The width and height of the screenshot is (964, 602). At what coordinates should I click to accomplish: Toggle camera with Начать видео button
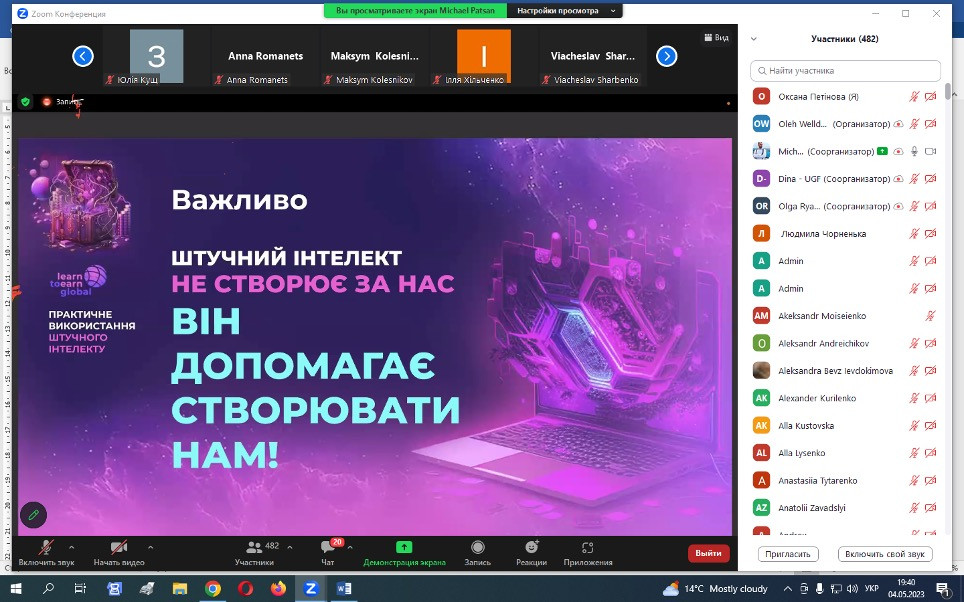pyautogui.click(x=119, y=552)
